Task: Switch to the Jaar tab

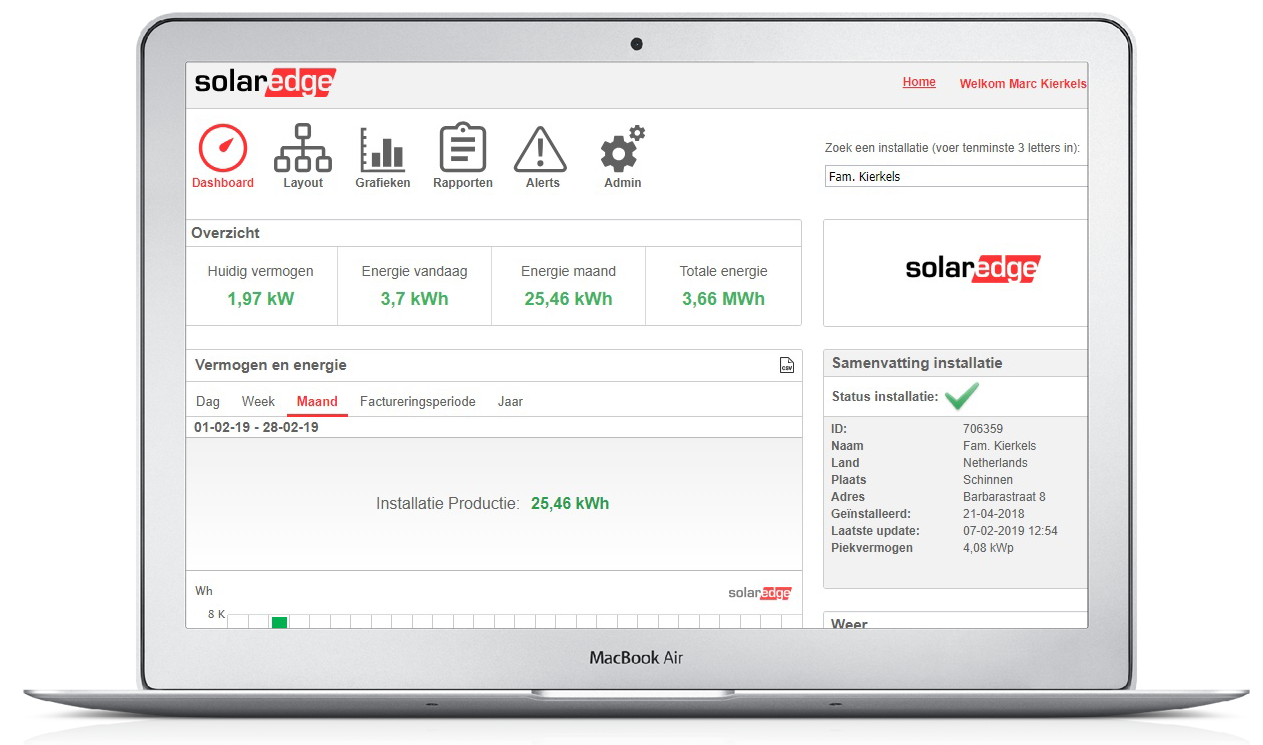Action: [x=510, y=402]
